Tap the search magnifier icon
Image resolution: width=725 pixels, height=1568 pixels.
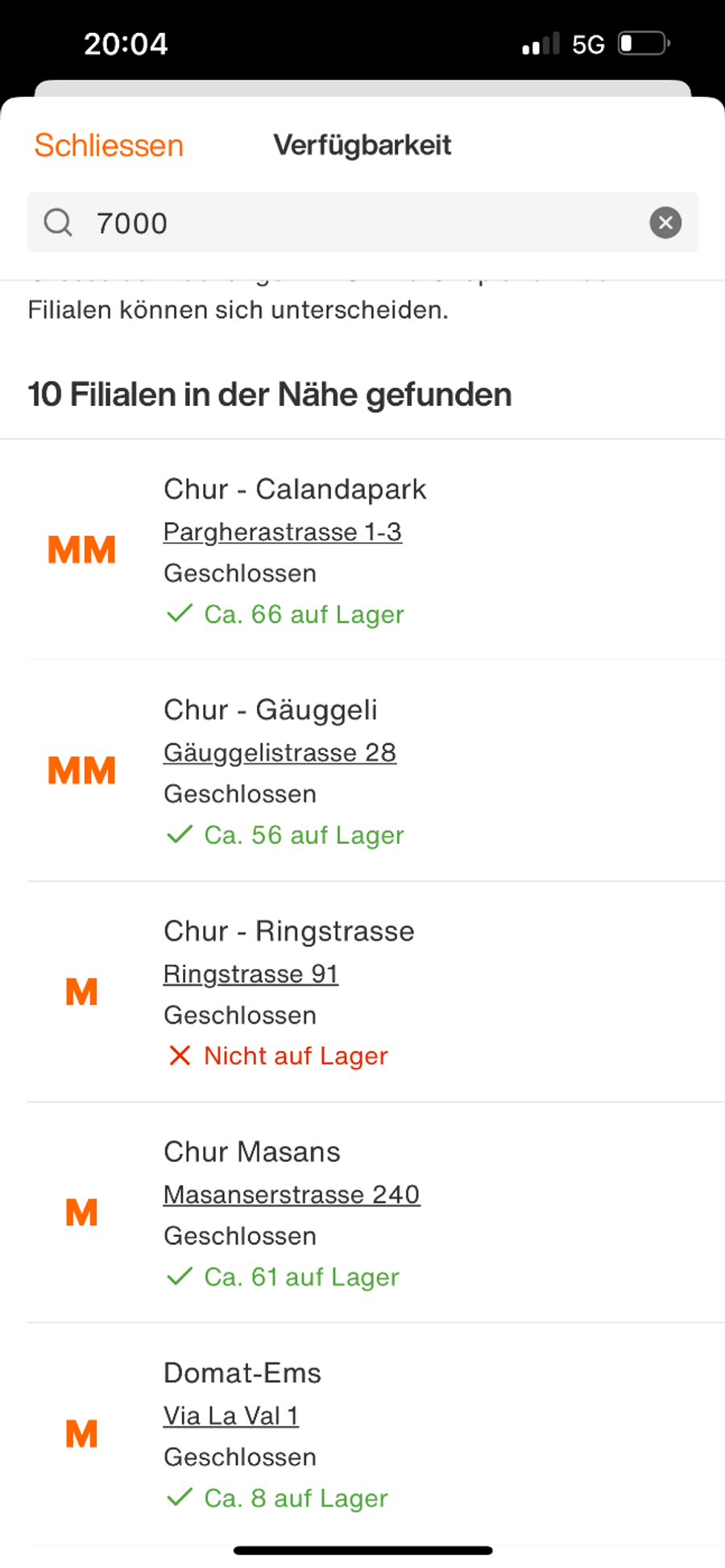(58, 222)
